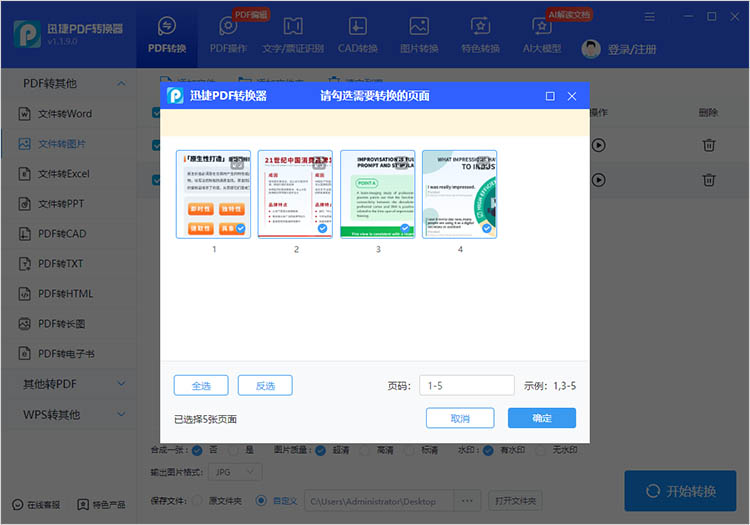The image size is (750, 525).
Task: Uncheck the checkmark on page 2 thumbnail
Action: pyautogui.click(x=322, y=229)
